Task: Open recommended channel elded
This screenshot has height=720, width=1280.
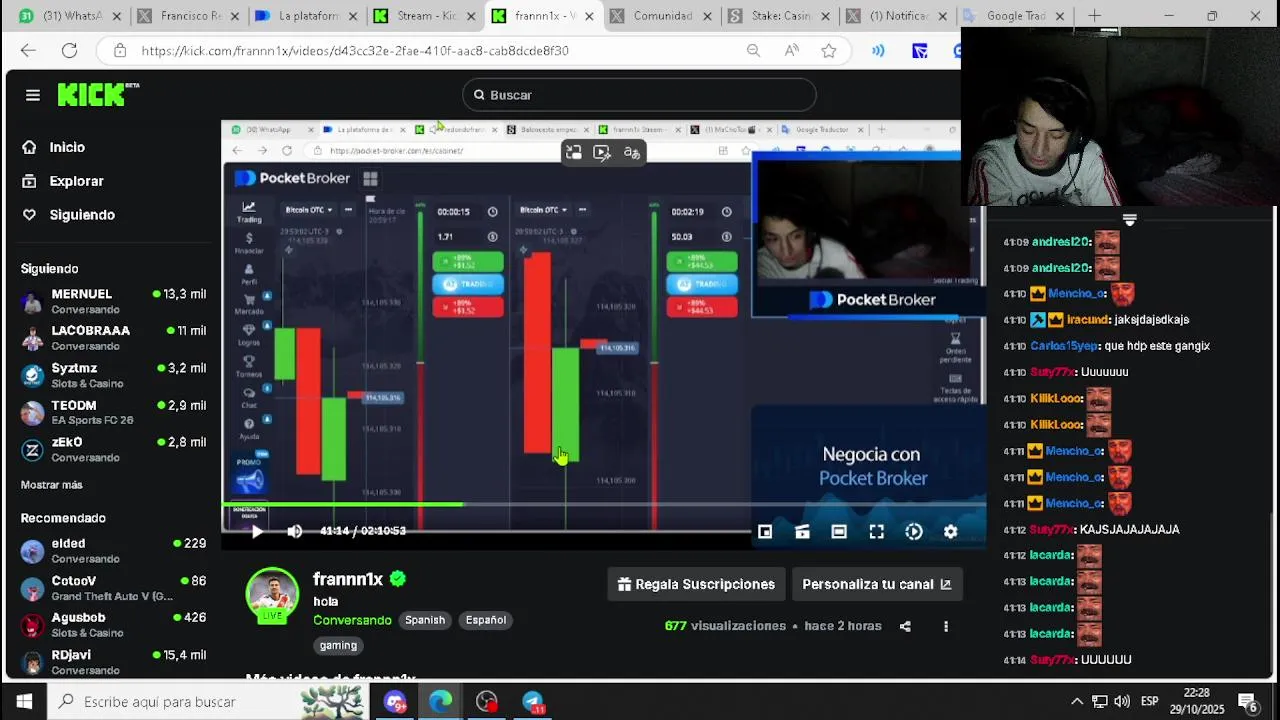Action: point(113,551)
